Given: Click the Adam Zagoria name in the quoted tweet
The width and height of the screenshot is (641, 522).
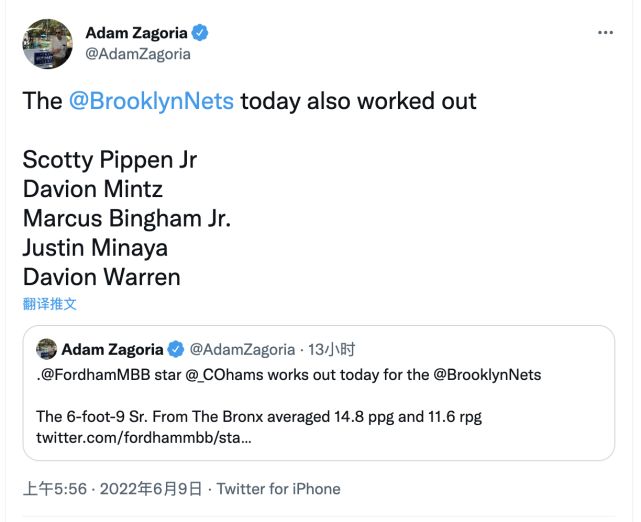Looking at the screenshot, I should pos(112,349).
